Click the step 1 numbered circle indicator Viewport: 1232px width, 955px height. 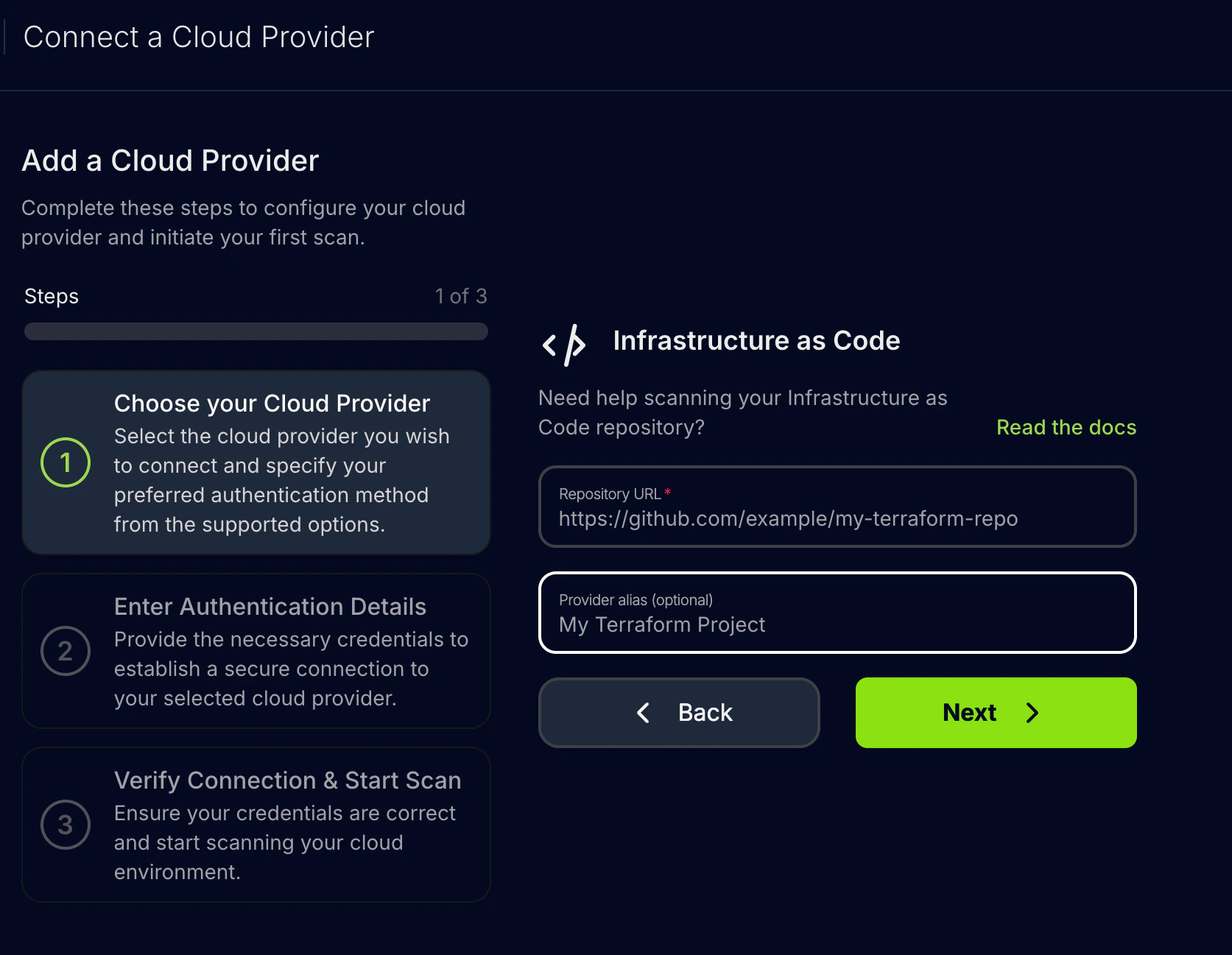[x=66, y=462]
